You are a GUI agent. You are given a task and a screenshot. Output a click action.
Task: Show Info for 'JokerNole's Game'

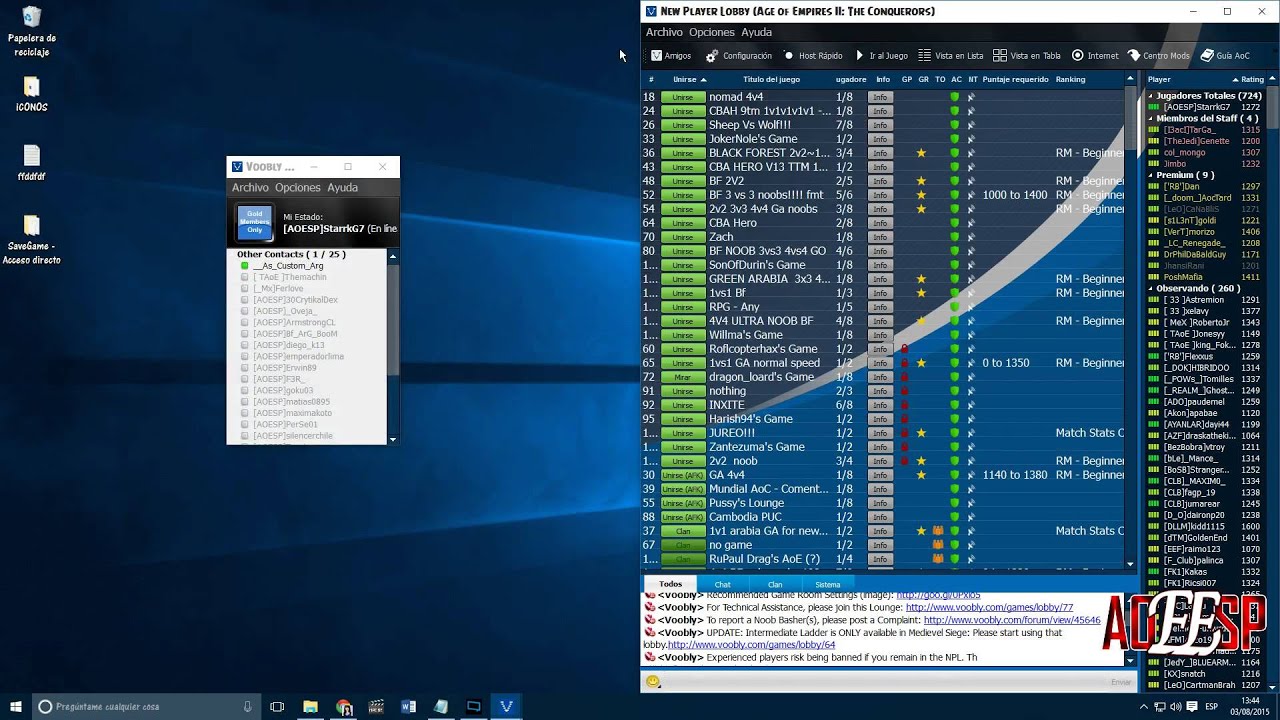tap(880, 139)
